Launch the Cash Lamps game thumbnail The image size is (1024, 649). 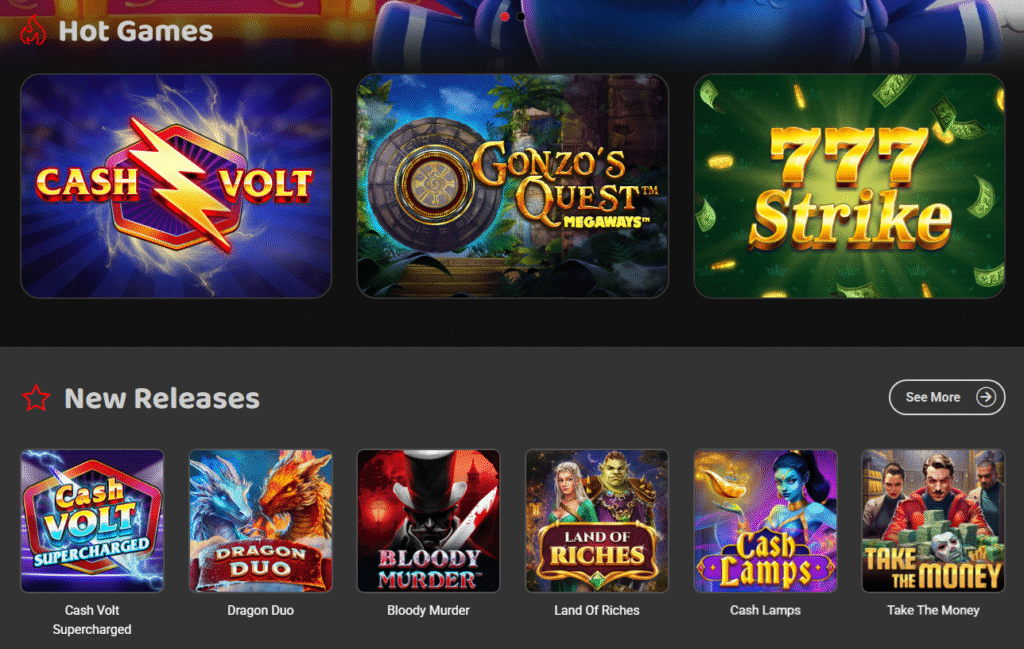point(765,520)
